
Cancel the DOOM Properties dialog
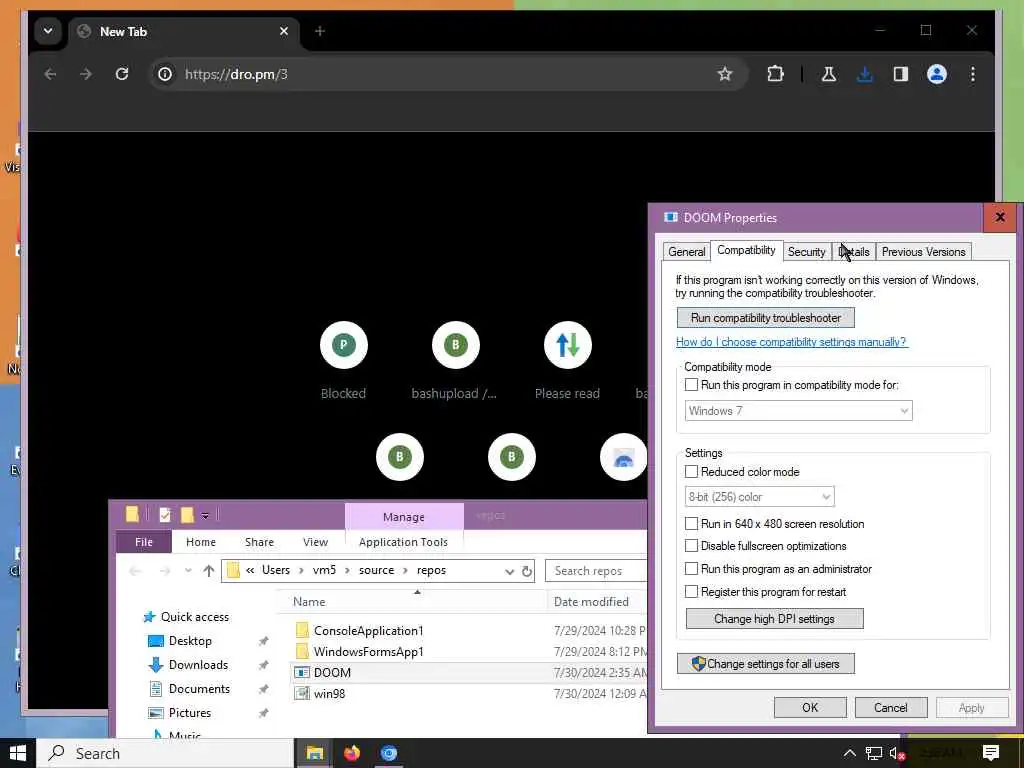(x=891, y=708)
